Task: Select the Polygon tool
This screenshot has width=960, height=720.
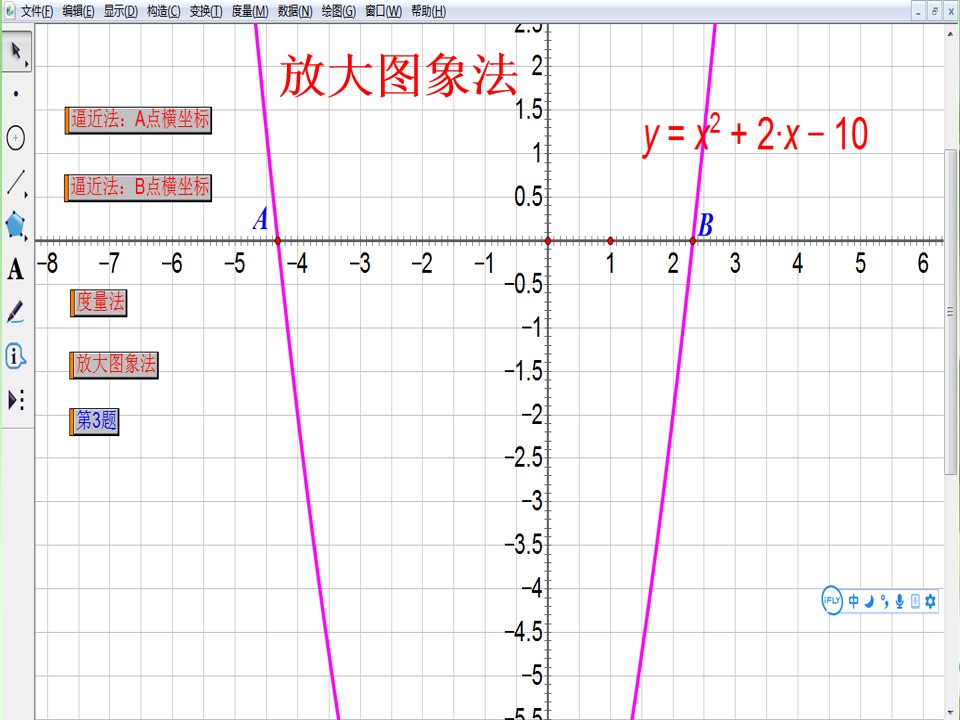Action: 16,225
